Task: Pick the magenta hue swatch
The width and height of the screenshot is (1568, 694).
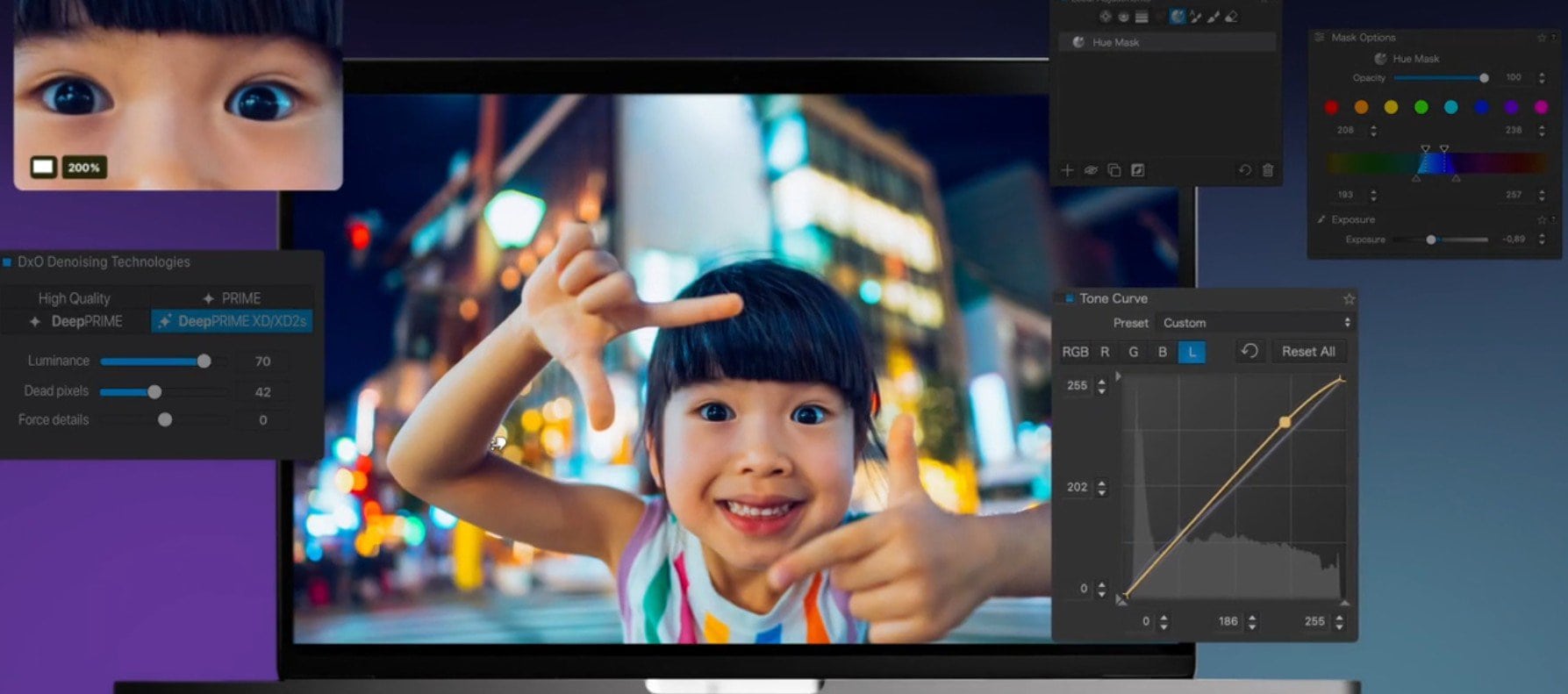Action: tap(1542, 107)
